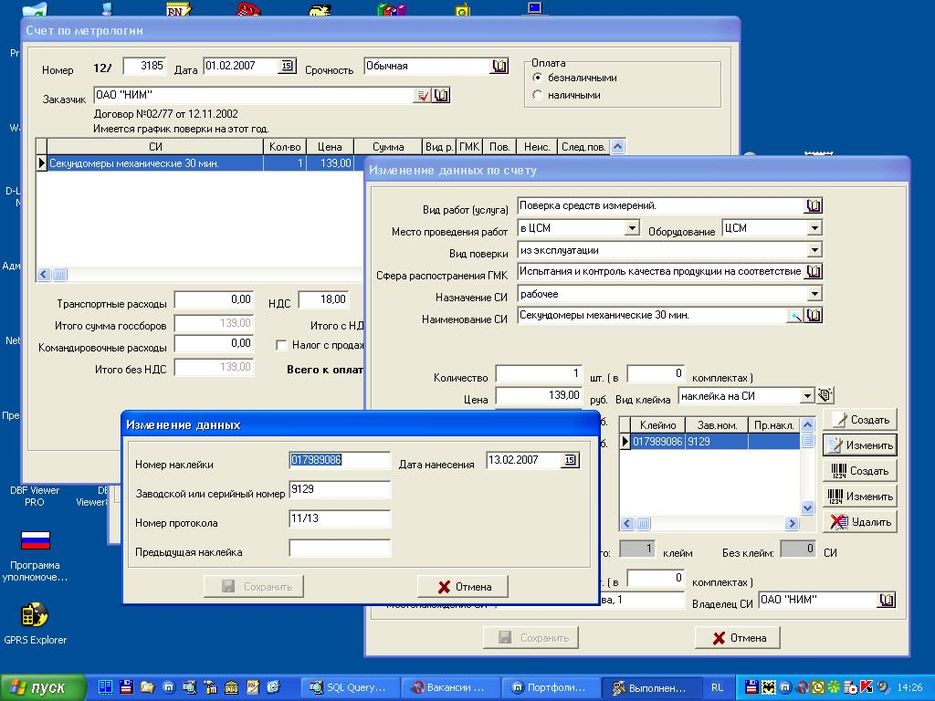
Task: Click Номер наклейки field 017989086
Action: pos(339,460)
